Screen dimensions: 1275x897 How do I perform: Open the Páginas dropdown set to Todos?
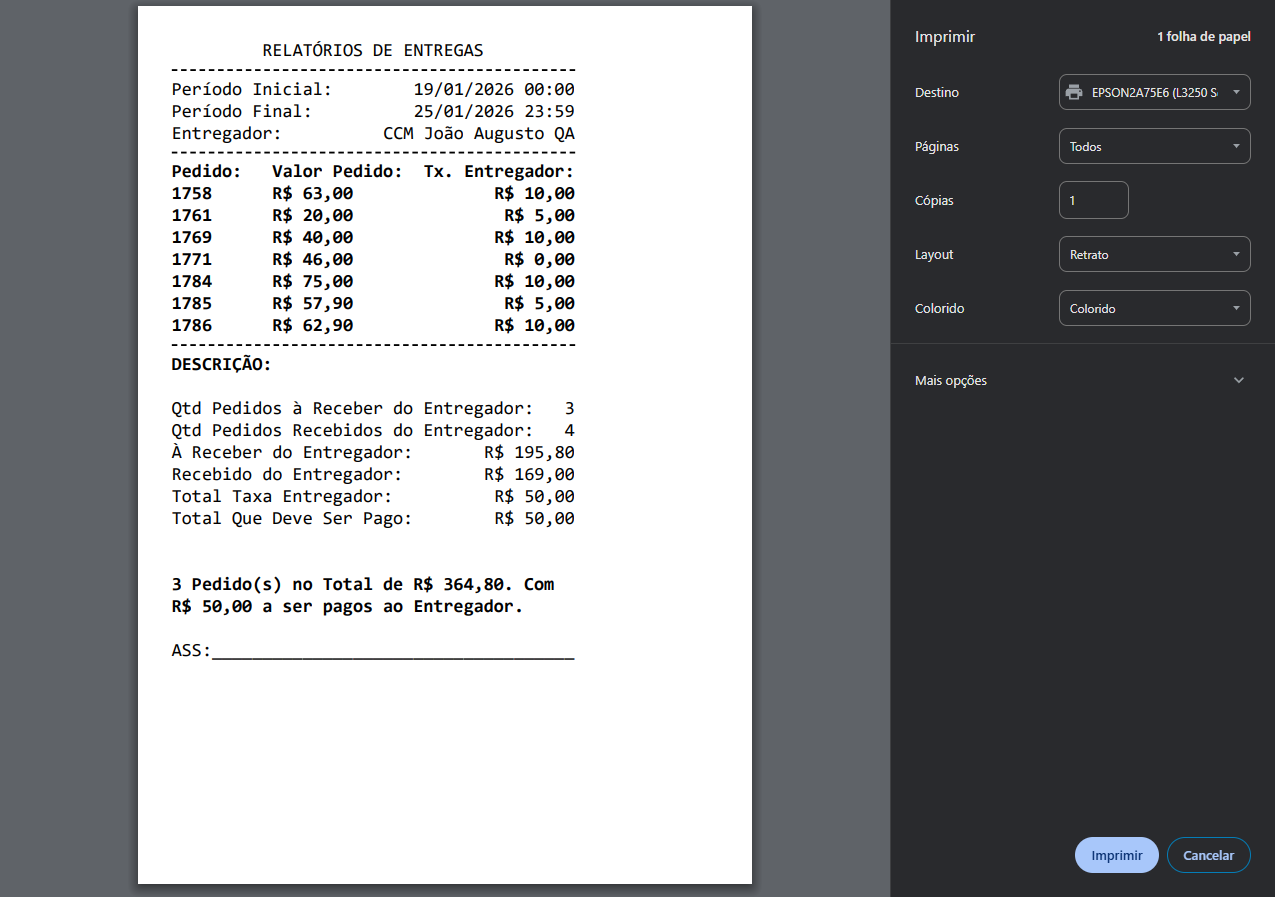pos(1154,146)
